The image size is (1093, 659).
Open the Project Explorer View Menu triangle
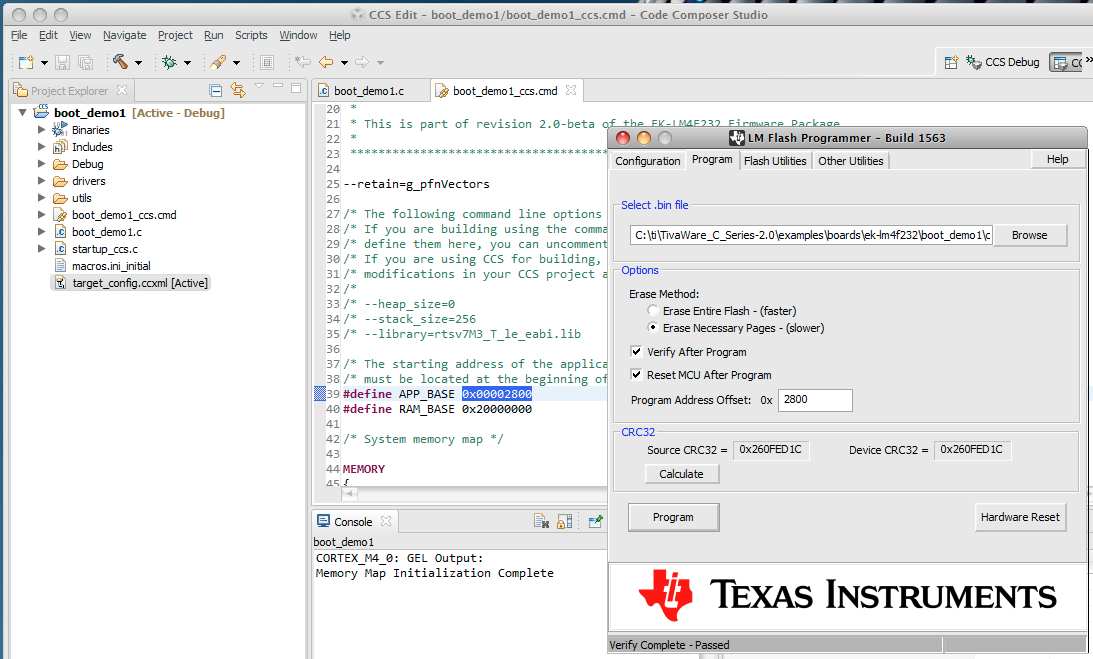(259, 86)
